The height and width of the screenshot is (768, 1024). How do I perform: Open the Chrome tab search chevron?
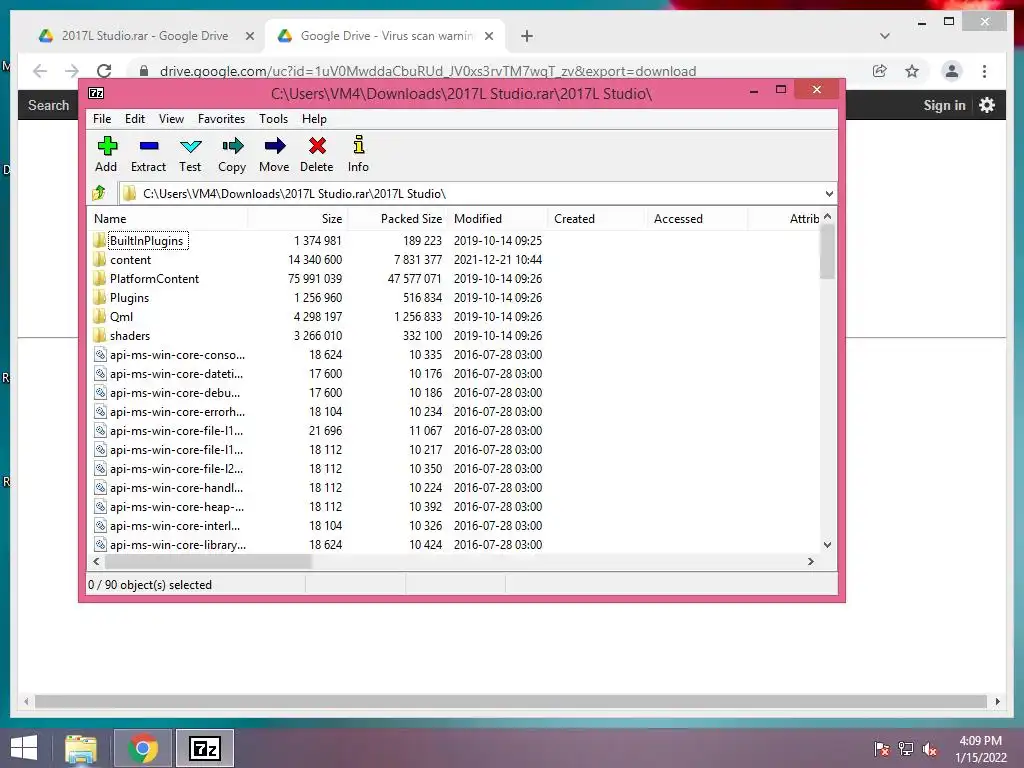[x=884, y=36]
